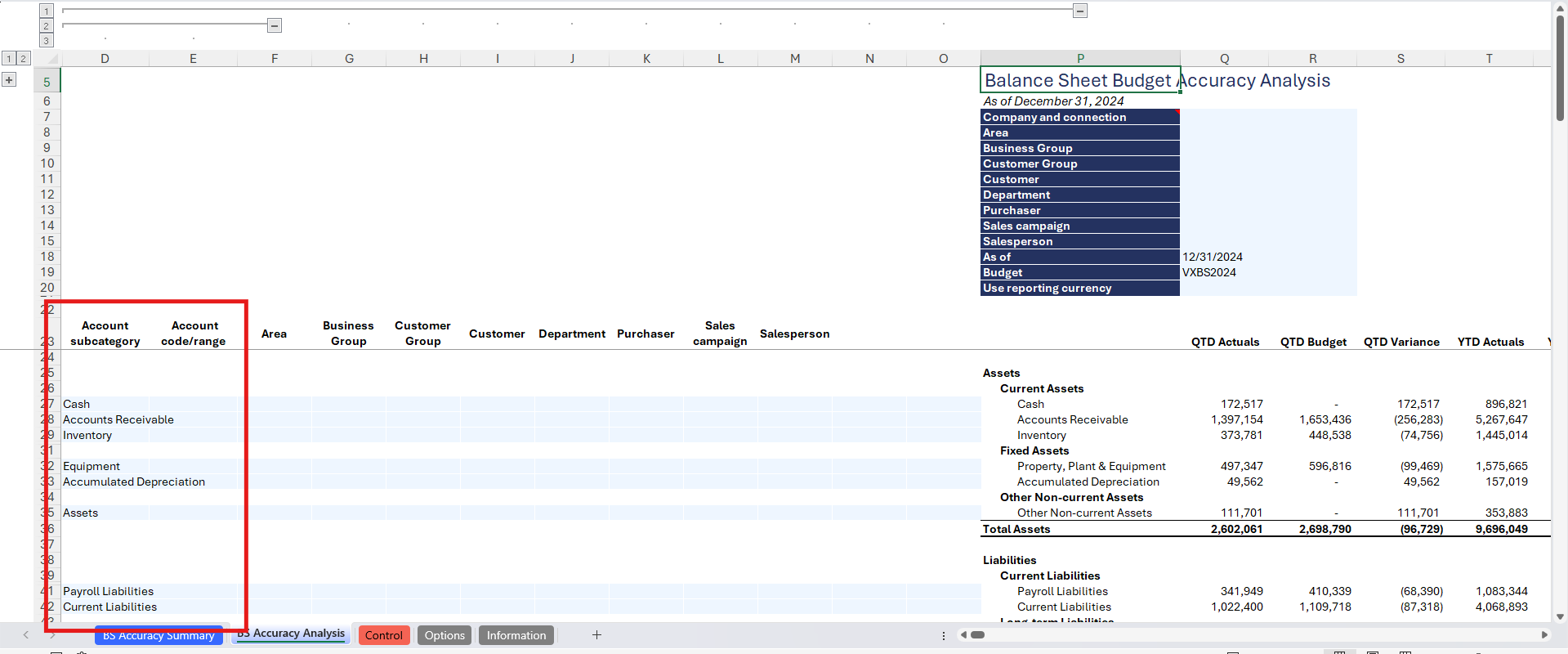Open the Control sheet tab
Viewport: 1568px width, 654px height.
coord(383,635)
